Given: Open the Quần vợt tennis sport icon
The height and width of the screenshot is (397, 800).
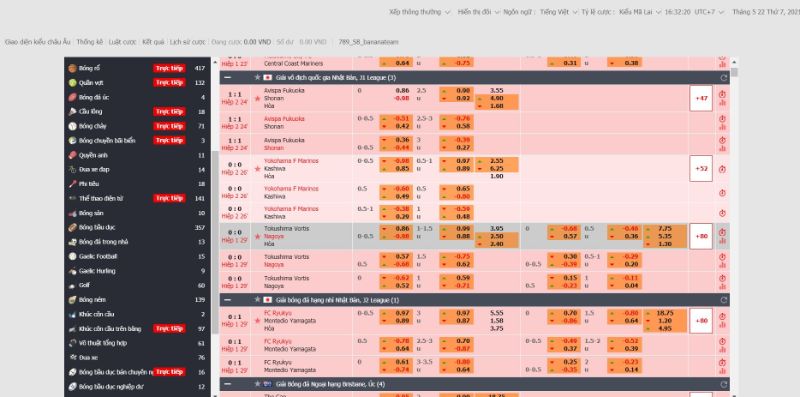Looking at the screenshot, I should point(72,83).
